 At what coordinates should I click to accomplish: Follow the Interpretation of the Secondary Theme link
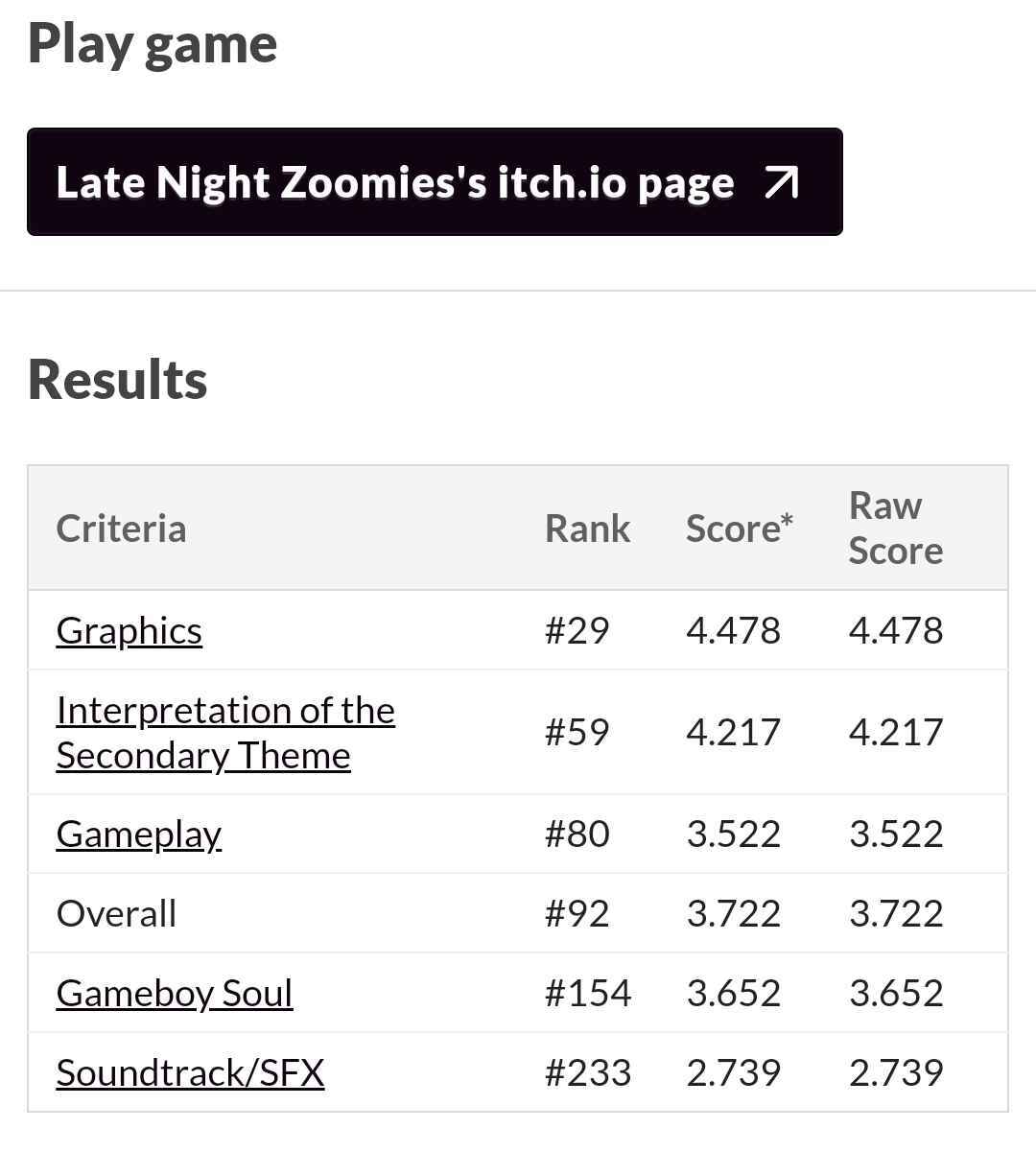click(x=225, y=733)
